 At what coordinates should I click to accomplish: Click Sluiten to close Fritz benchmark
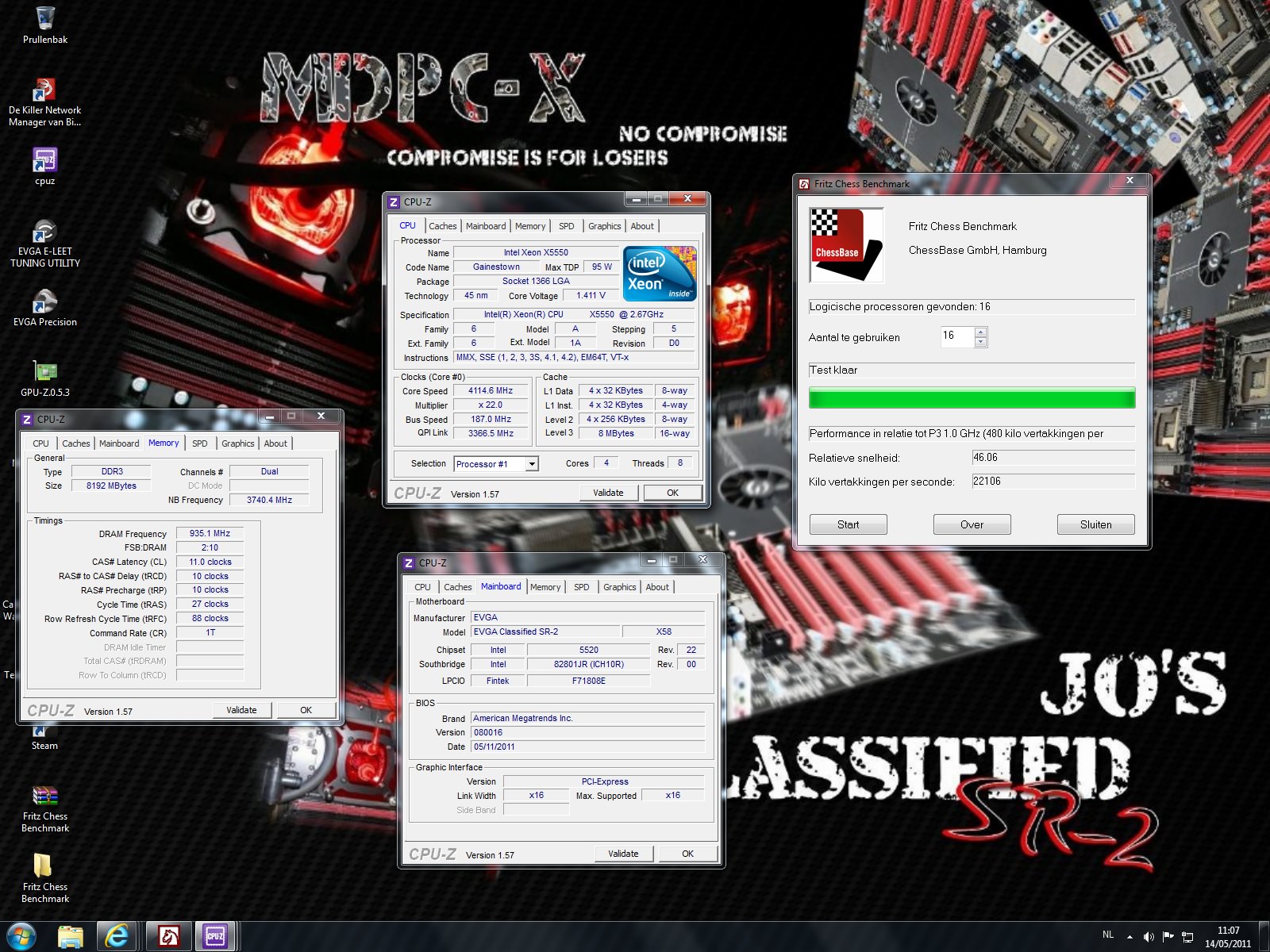pyautogui.click(x=1096, y=524)
